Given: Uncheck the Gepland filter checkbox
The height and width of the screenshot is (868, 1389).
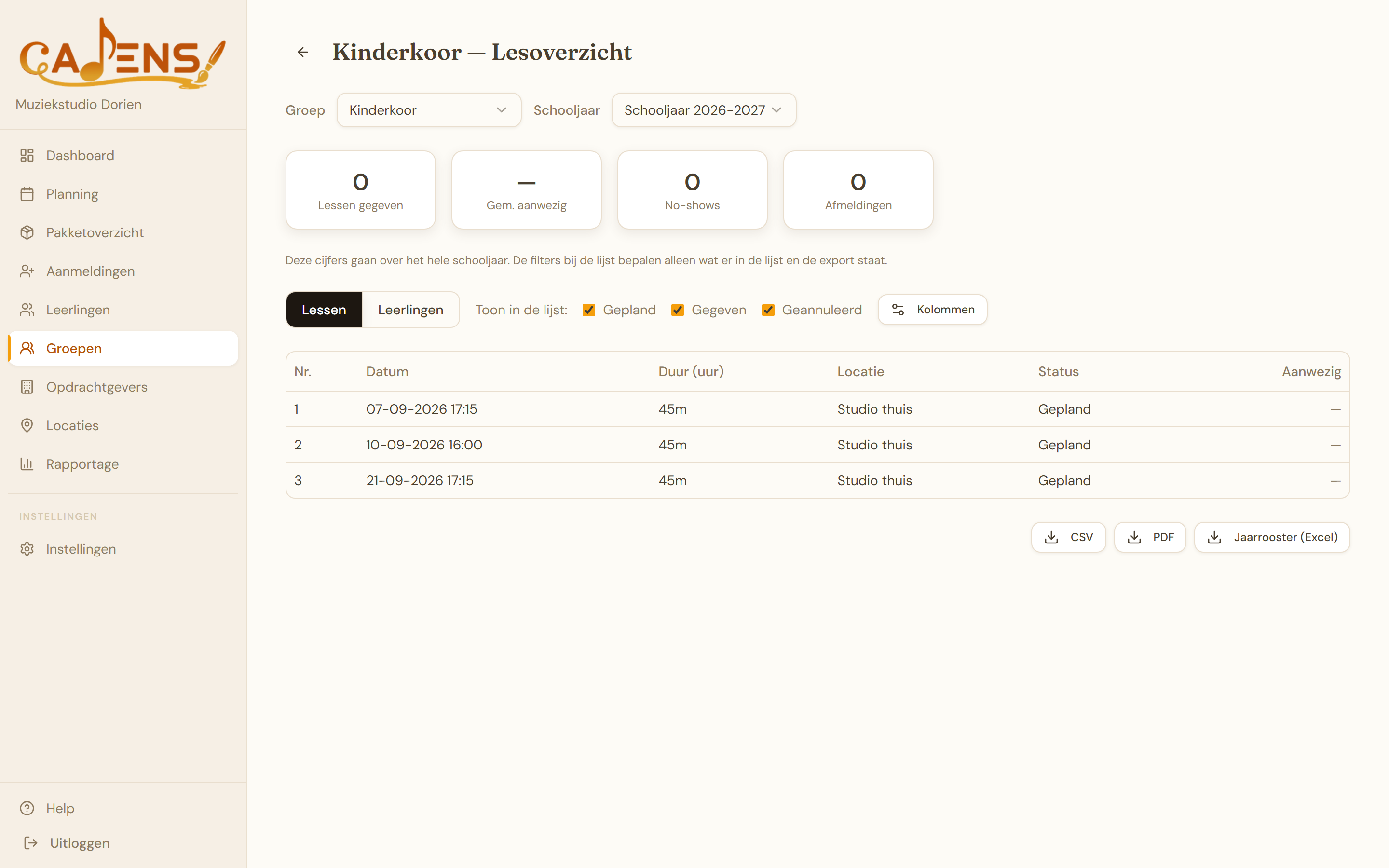Looking at the screenshot, I should [588, 310].
